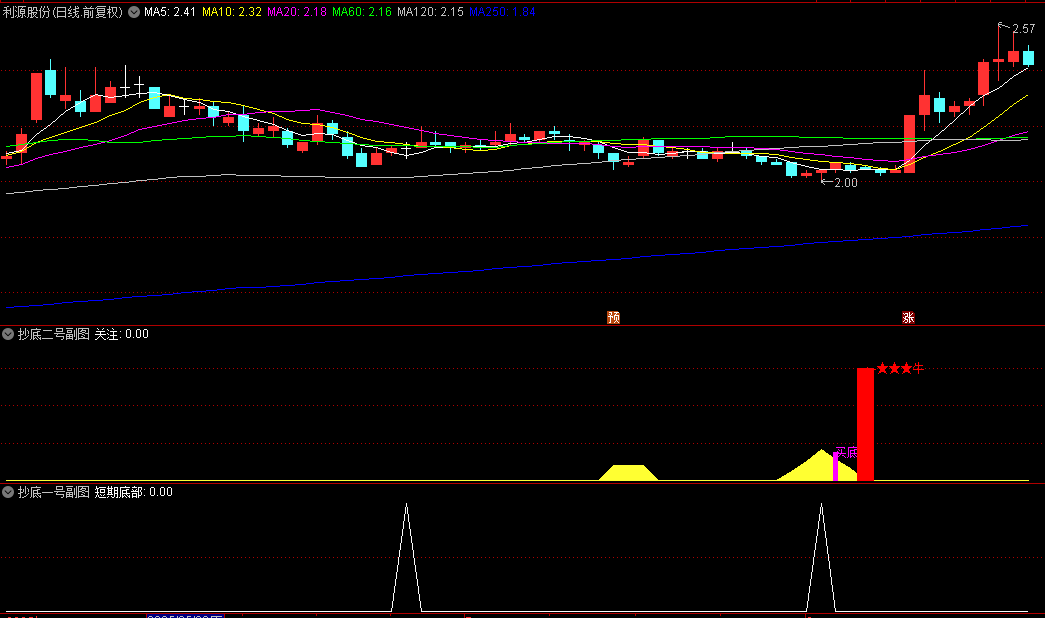Click the big red limit-up candlestick

click(909, 140)
